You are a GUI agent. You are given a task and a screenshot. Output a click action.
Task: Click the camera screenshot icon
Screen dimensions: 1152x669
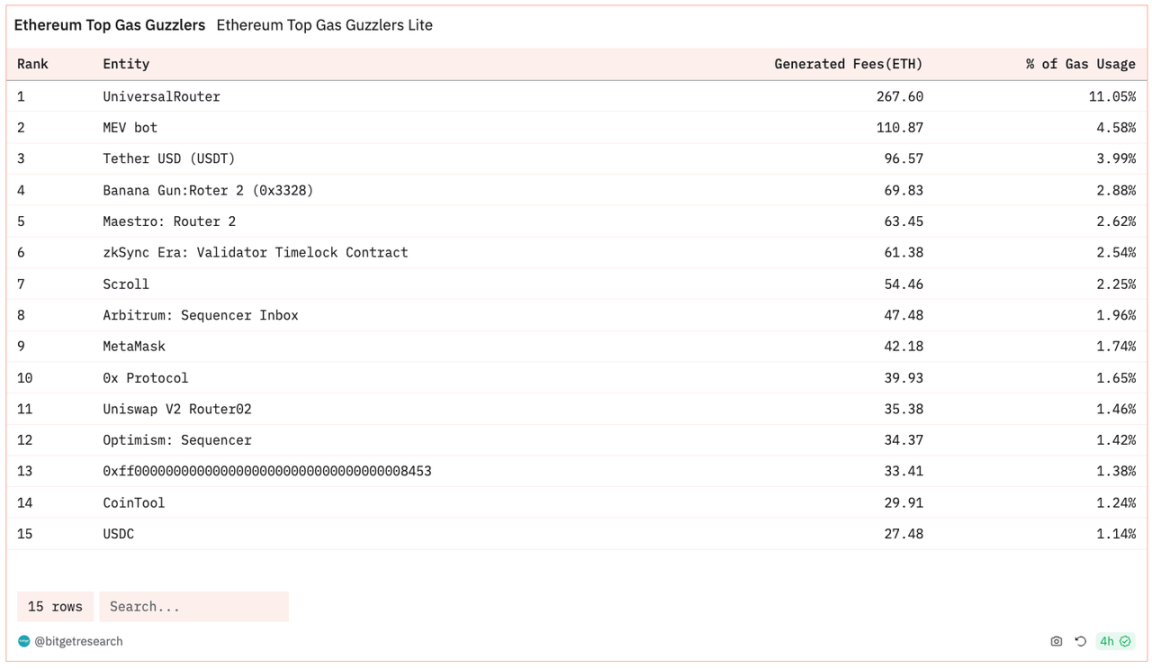pos(1056,641)
